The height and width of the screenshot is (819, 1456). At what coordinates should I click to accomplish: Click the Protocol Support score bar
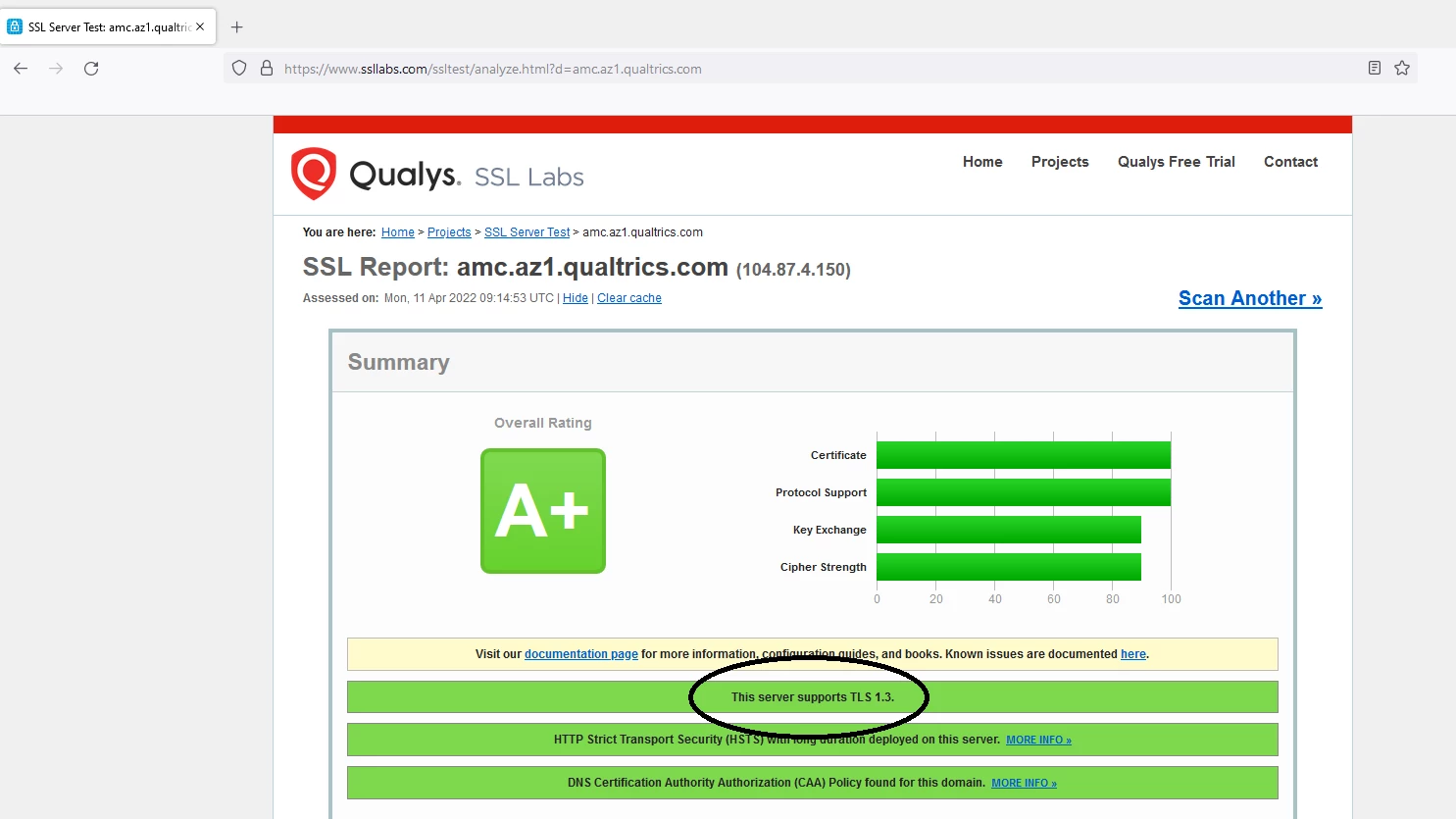pos(1024,492)
